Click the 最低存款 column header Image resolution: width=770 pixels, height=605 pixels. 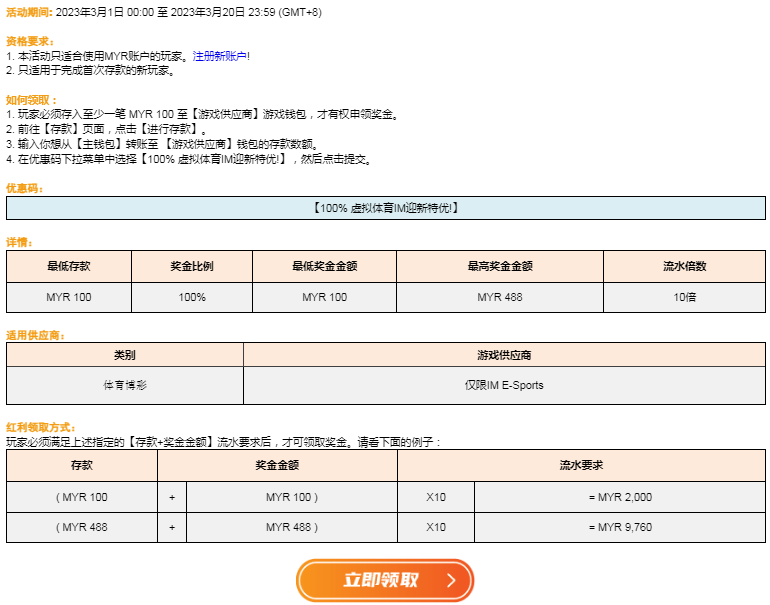coord(69,267)
